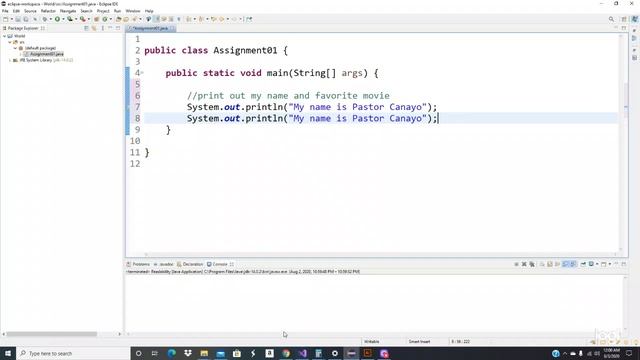640x360 pixels.
Task: Toggle Link with Editor in Package Explorer
Action: 94,28
